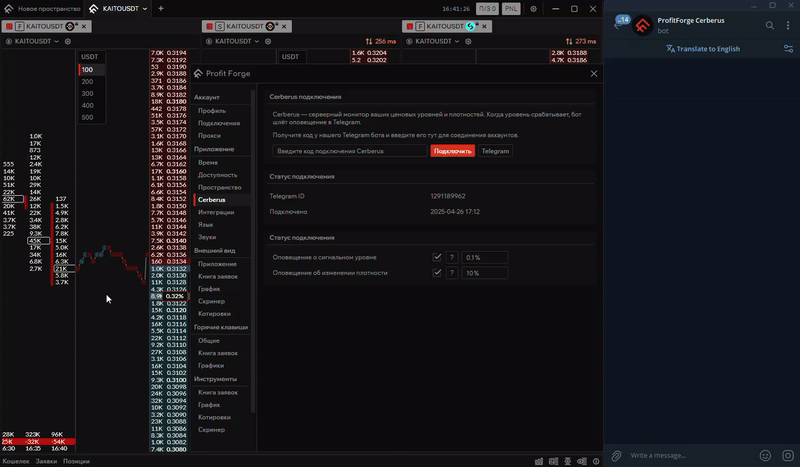Open settings gear of third KAITOUSDT panel
This screenshot has height=467, width=800.
pos(468,41)
